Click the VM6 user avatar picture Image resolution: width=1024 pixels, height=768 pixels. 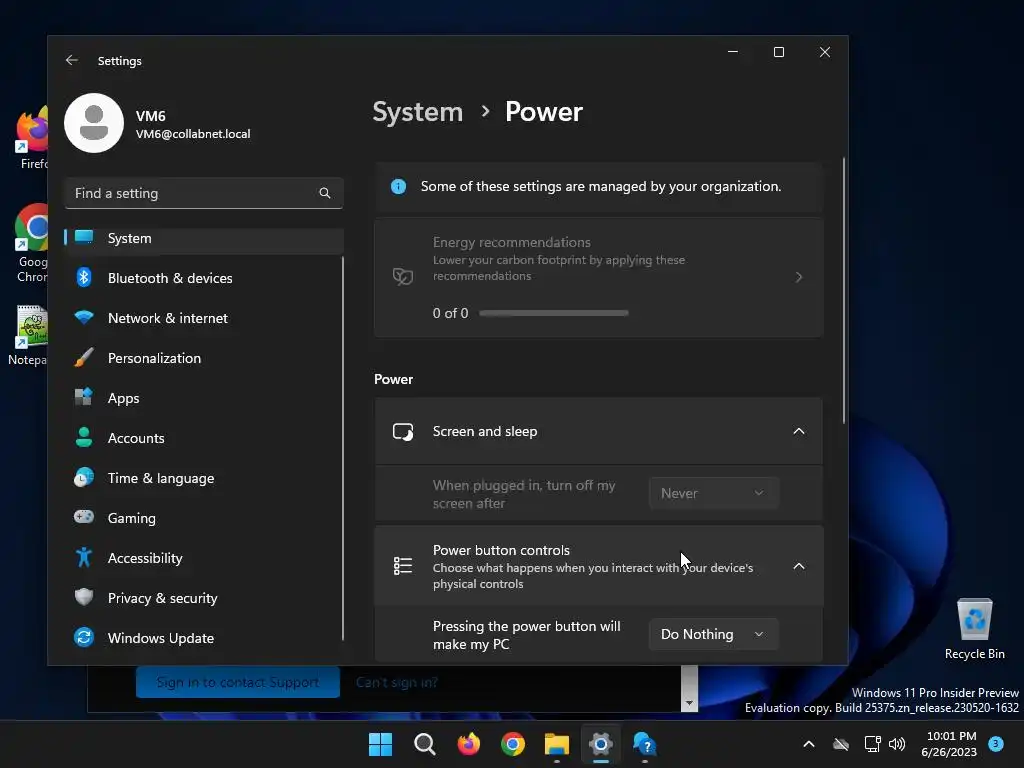pyautogui.click(x=94, y=123)
